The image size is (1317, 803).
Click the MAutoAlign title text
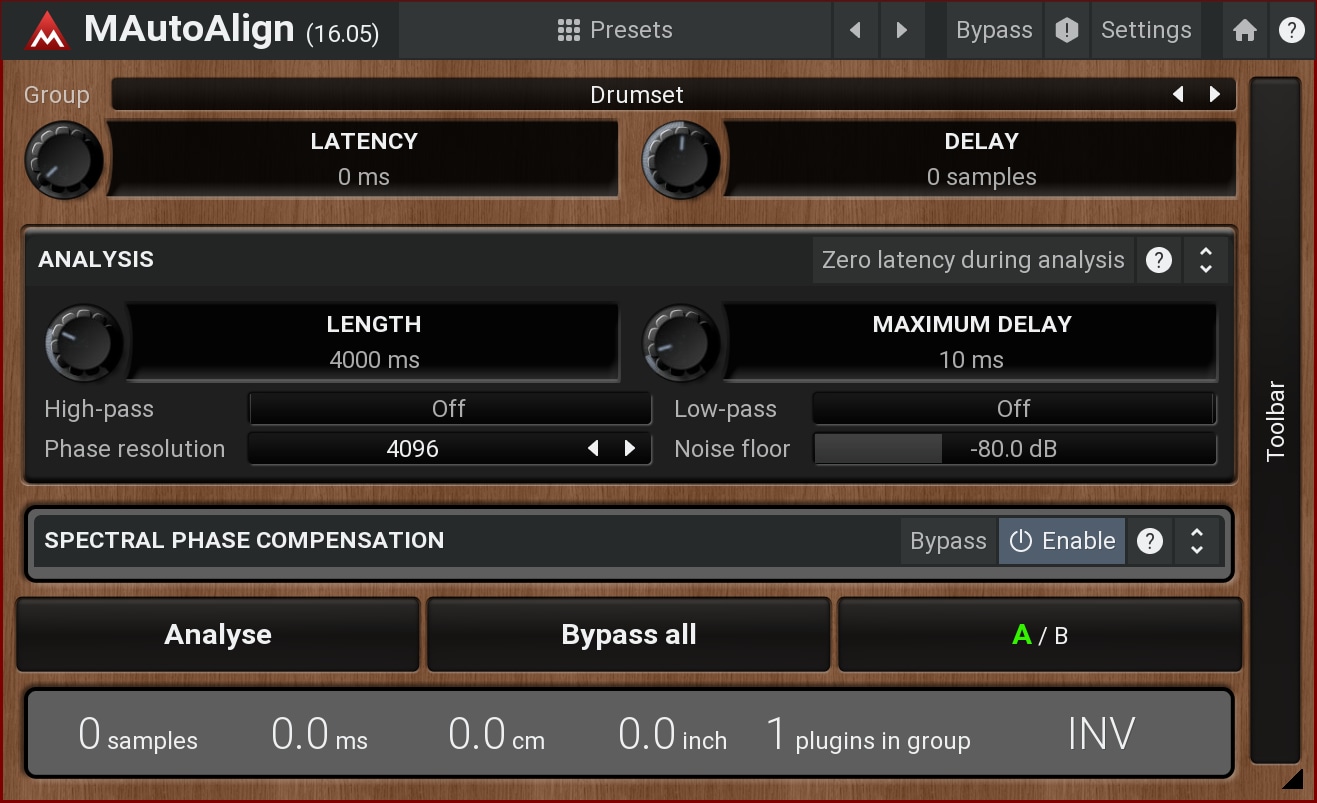(x=189, y=29)
